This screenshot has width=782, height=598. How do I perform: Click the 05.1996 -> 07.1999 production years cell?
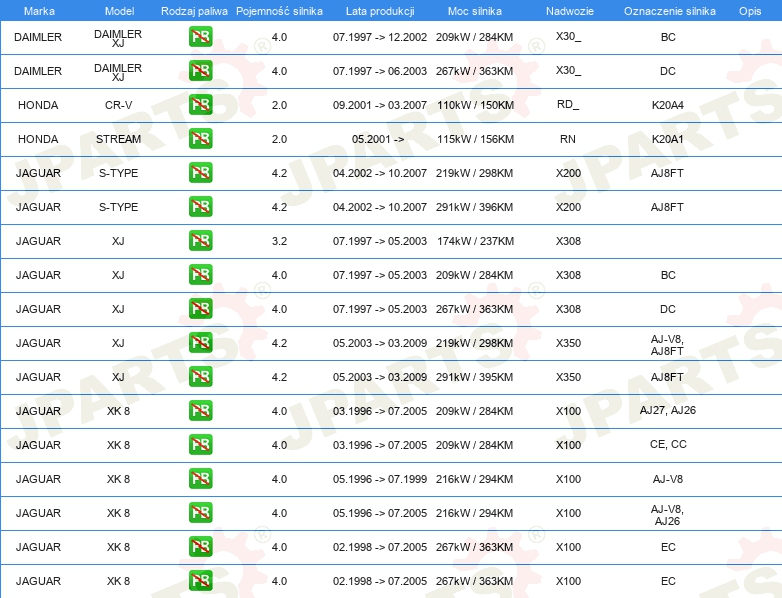[x=380, y=479]
